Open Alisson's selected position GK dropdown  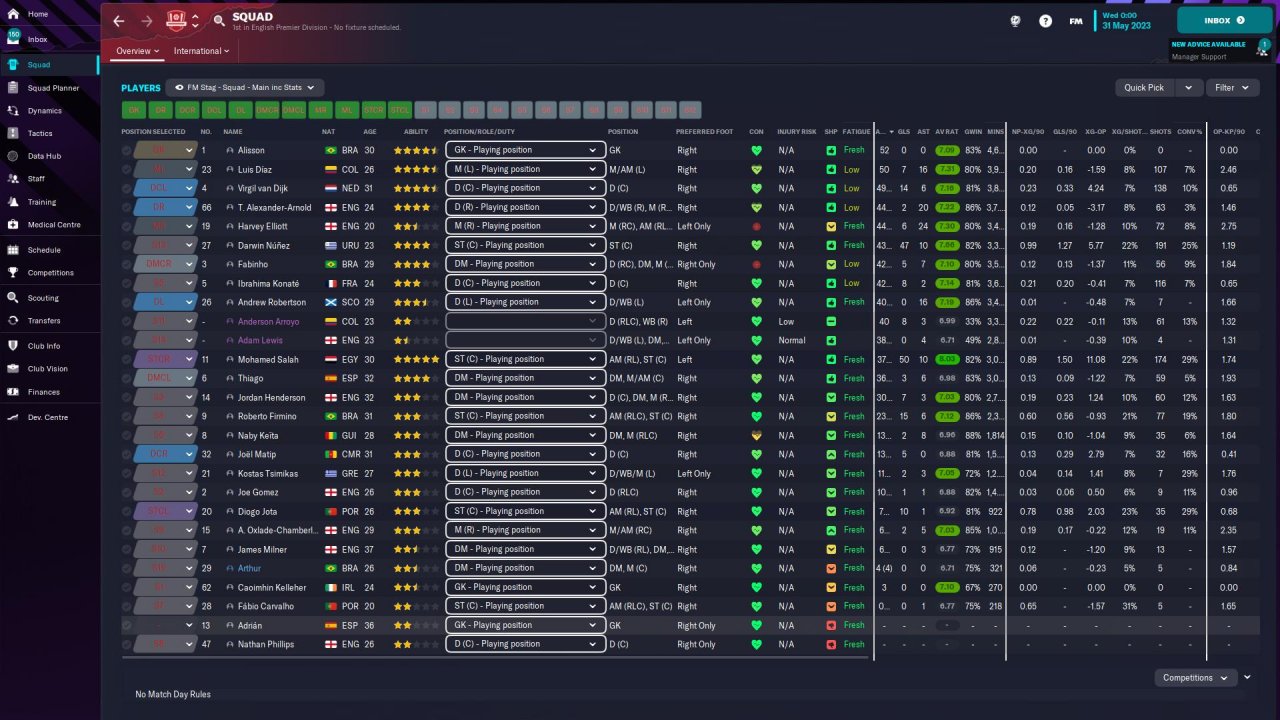166,150
